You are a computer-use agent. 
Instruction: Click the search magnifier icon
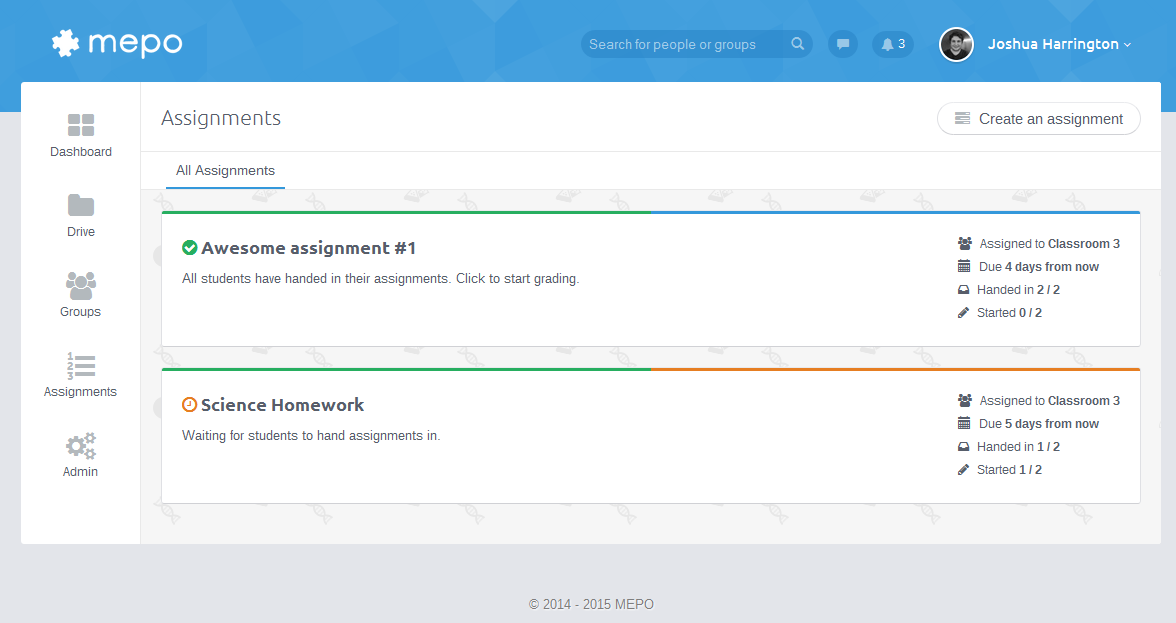(x=797, y=44)
